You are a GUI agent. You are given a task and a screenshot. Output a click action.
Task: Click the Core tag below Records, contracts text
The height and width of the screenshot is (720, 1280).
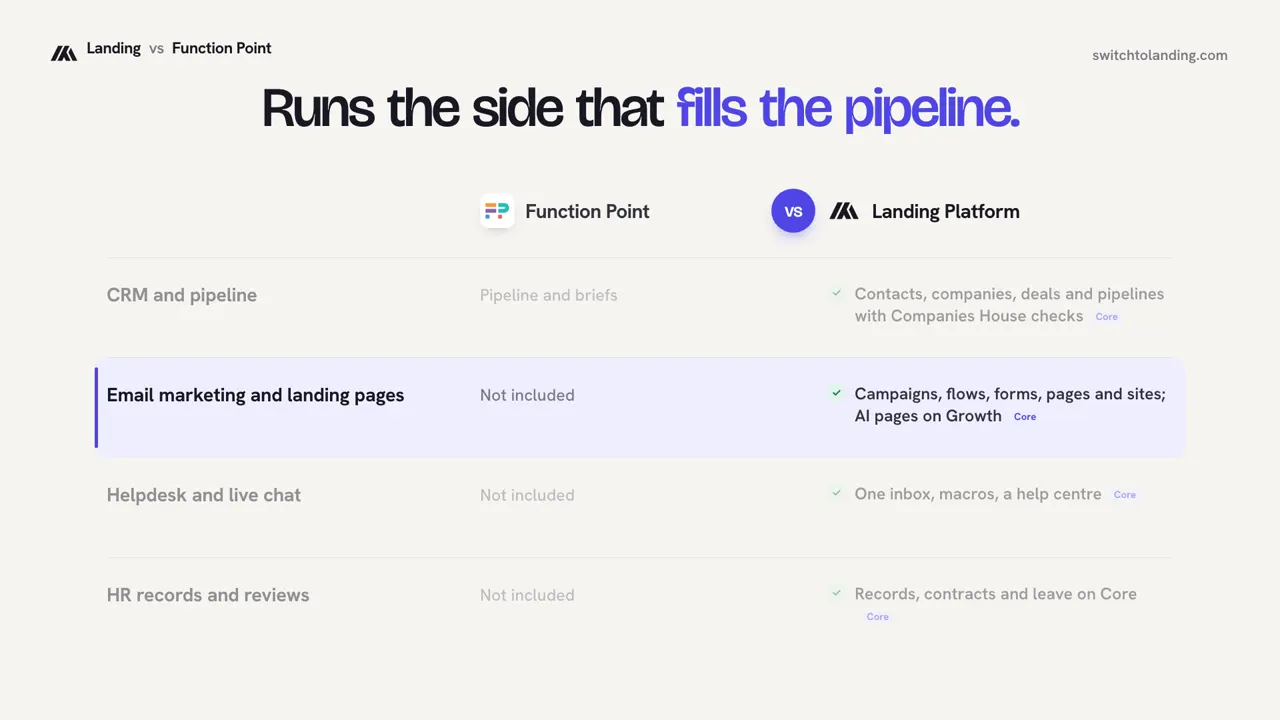[x=877, y=617]
